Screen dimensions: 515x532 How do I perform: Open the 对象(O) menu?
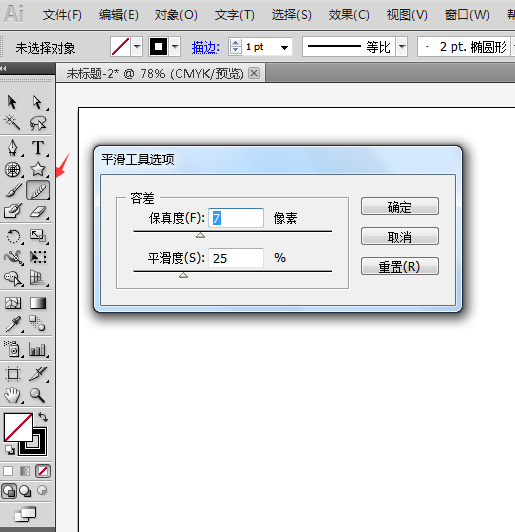(x=176, y=15)
